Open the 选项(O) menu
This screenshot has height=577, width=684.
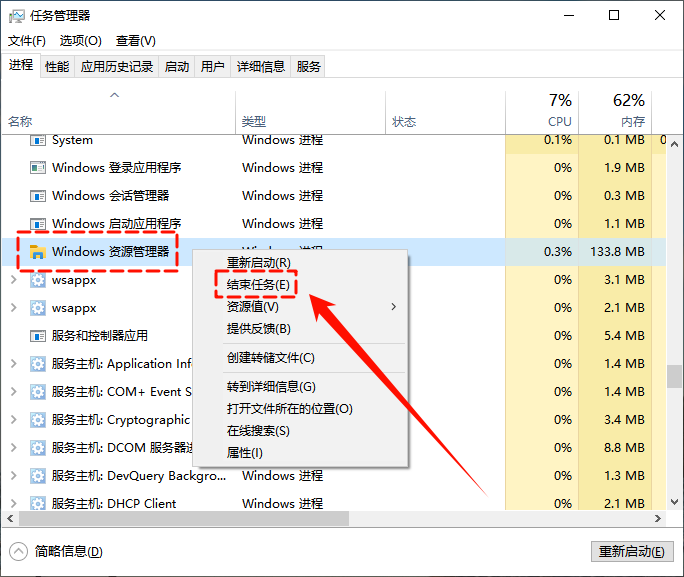pos(81,41)
